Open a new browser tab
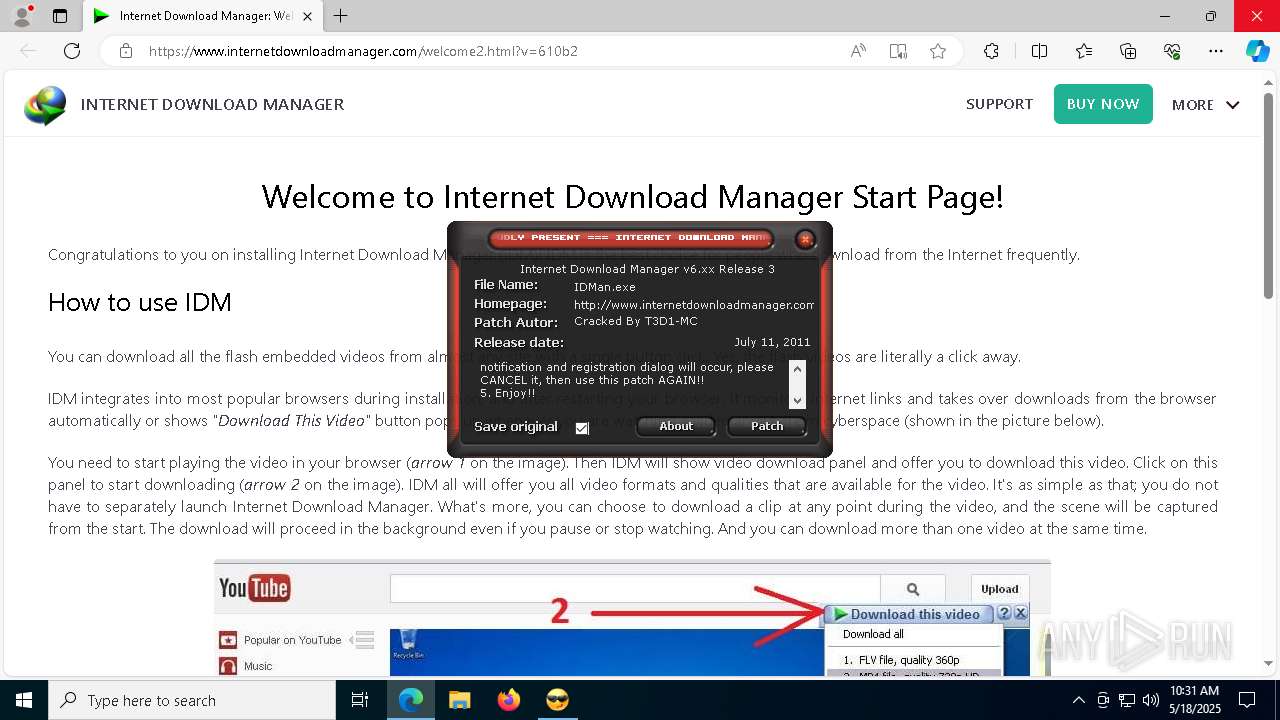The width and height of the screenshot is (1280, 720). click(341, 16)
